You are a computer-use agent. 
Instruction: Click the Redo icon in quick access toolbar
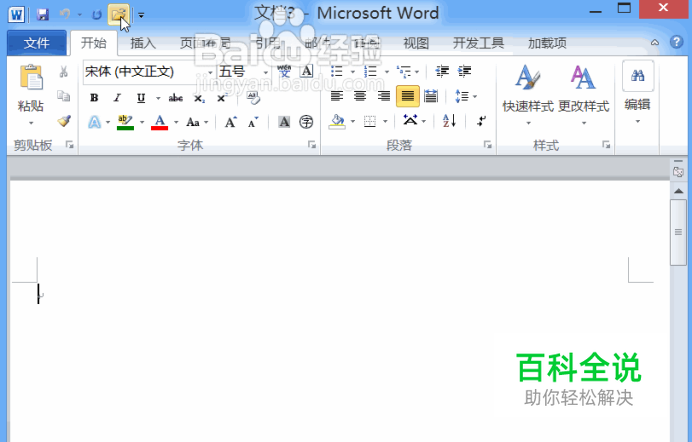click(96, 15)
